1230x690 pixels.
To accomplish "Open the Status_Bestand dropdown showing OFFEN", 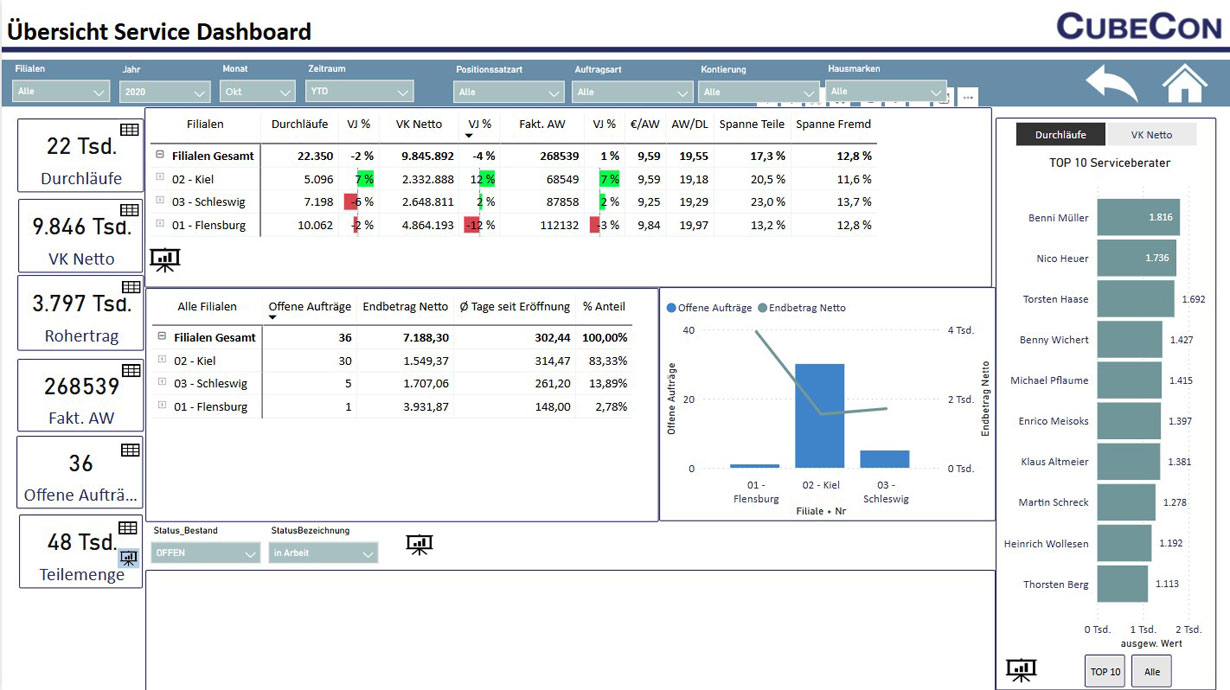I will click(205, 553).
